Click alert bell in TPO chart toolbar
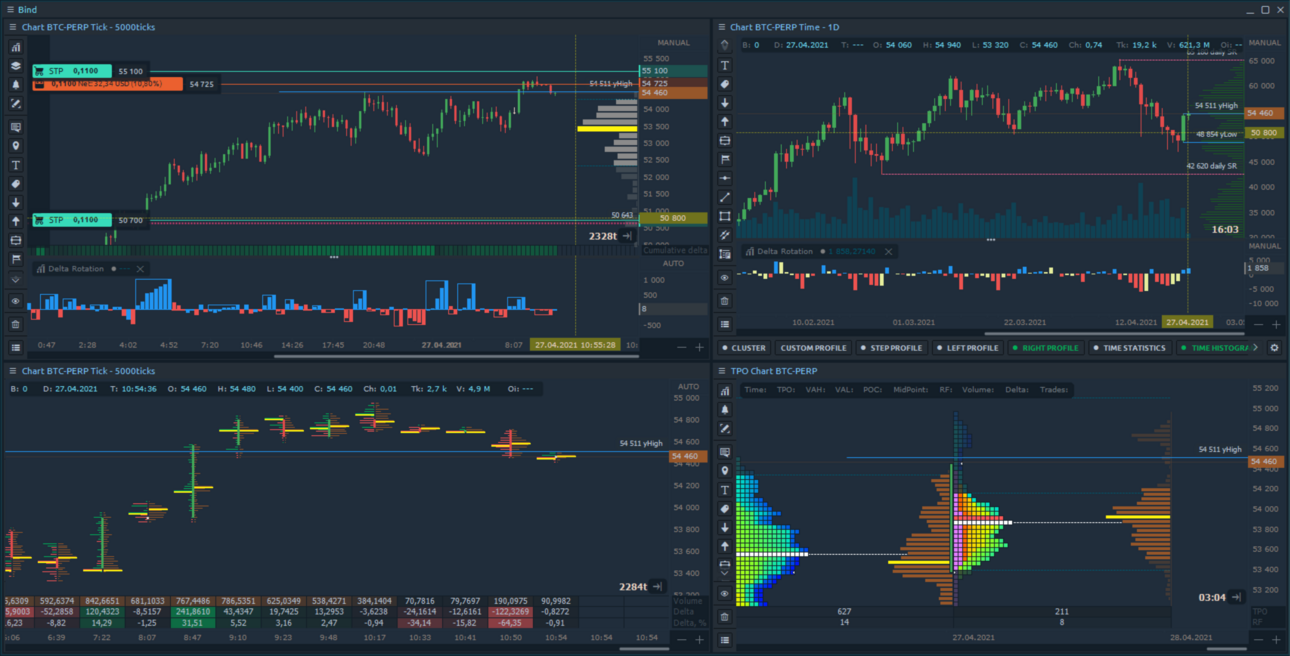Image resolution: width=1290 pixels, height=656 pixels. [725, 410]
